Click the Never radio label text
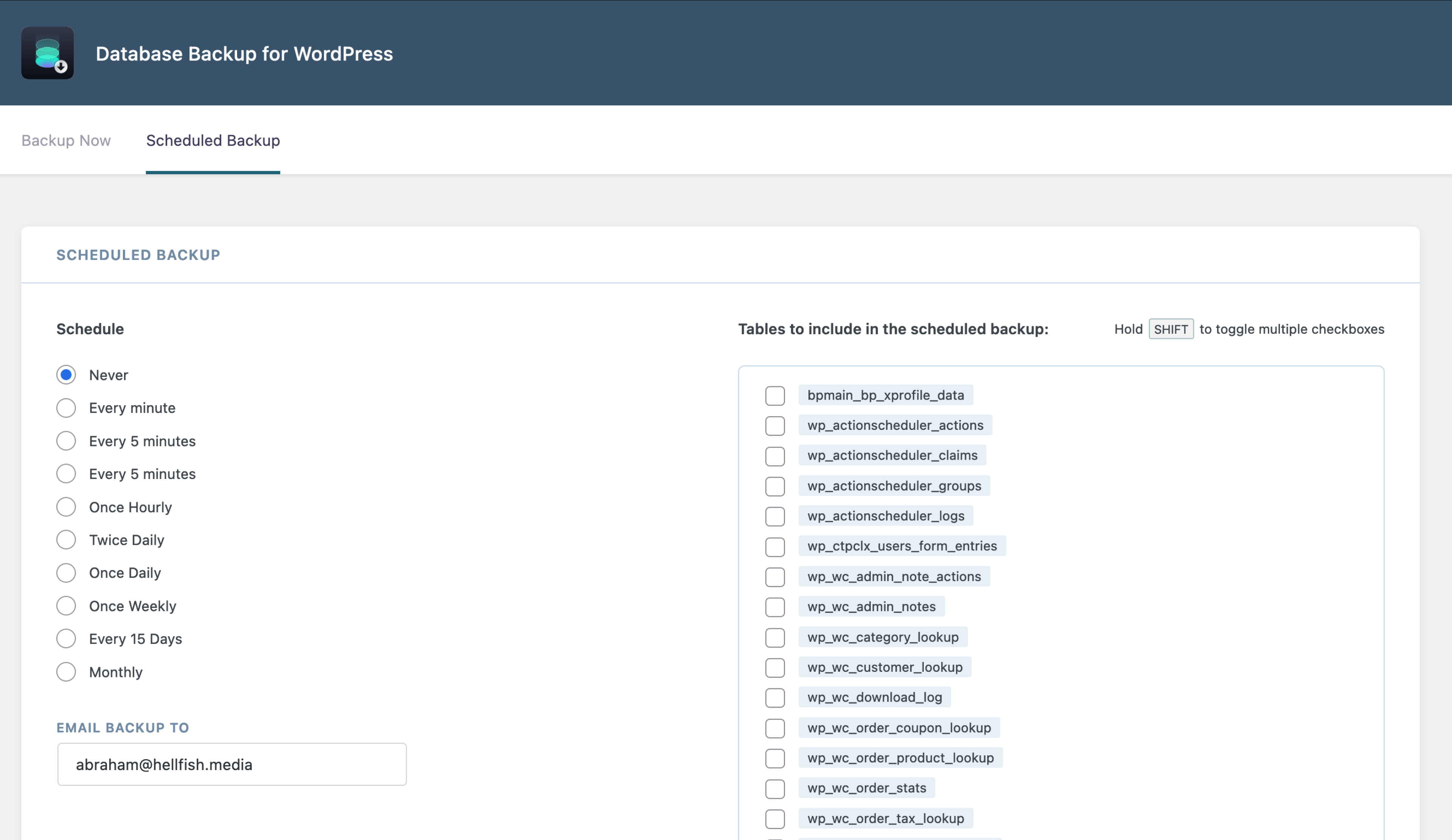Viewport: 1452px width, 840px height. click(x=108, y=375)
